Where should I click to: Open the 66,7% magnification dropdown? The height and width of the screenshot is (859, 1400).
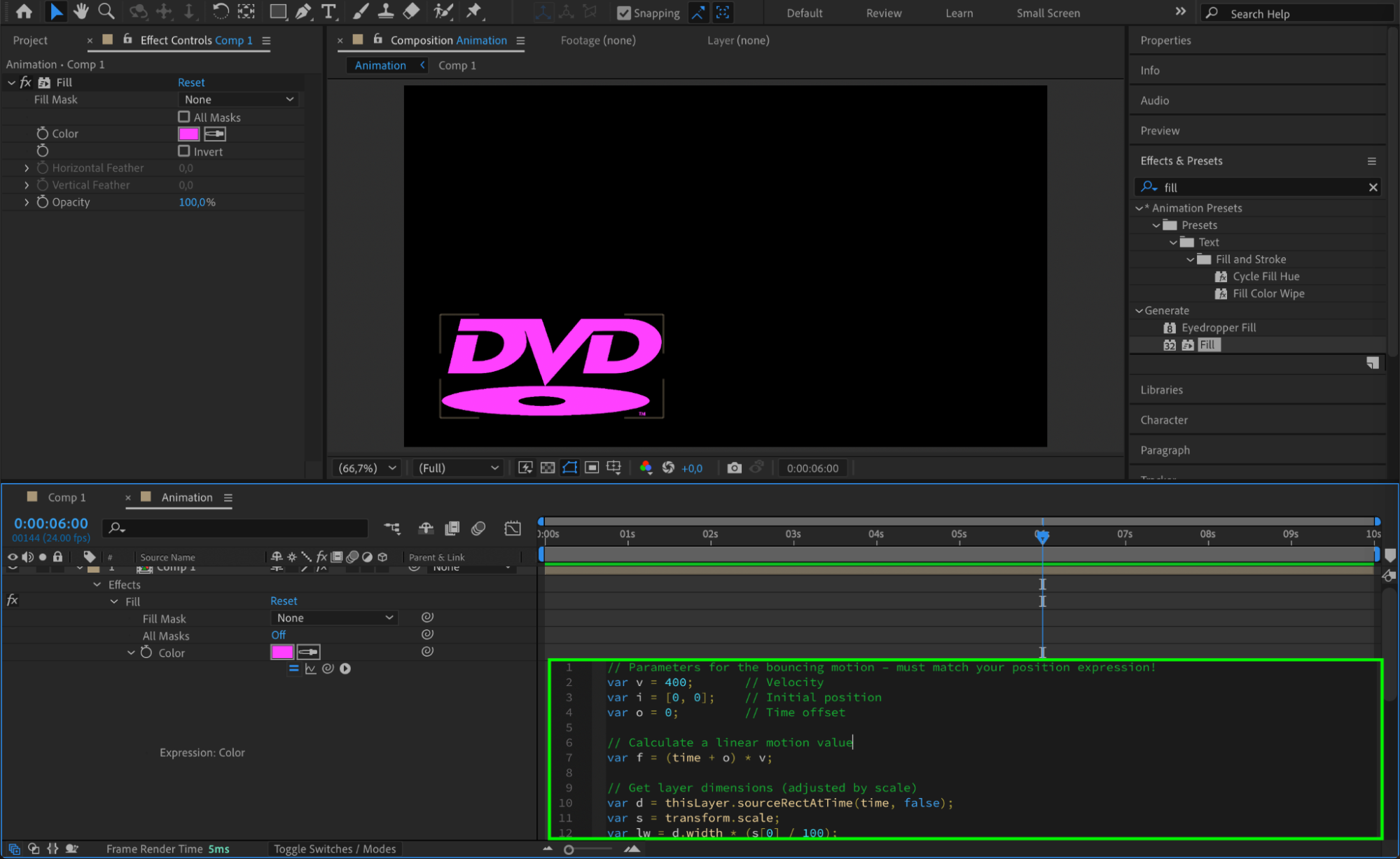point(367,468)
